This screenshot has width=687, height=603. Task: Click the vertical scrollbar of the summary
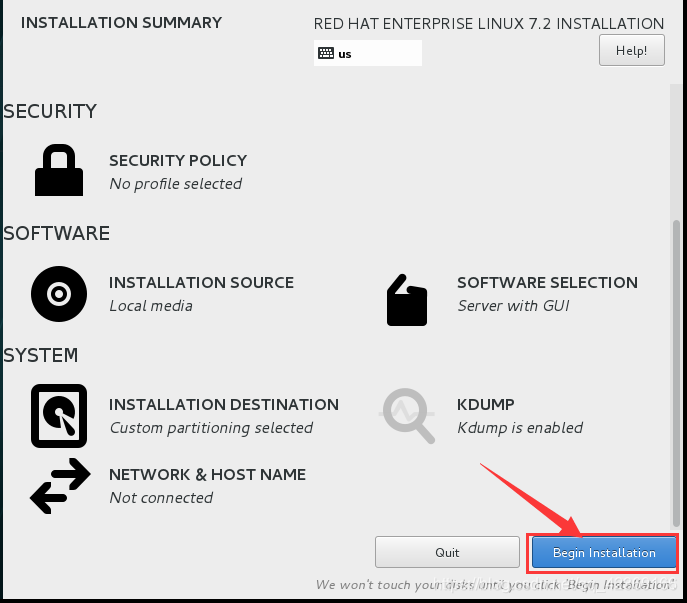pos(676,372)
